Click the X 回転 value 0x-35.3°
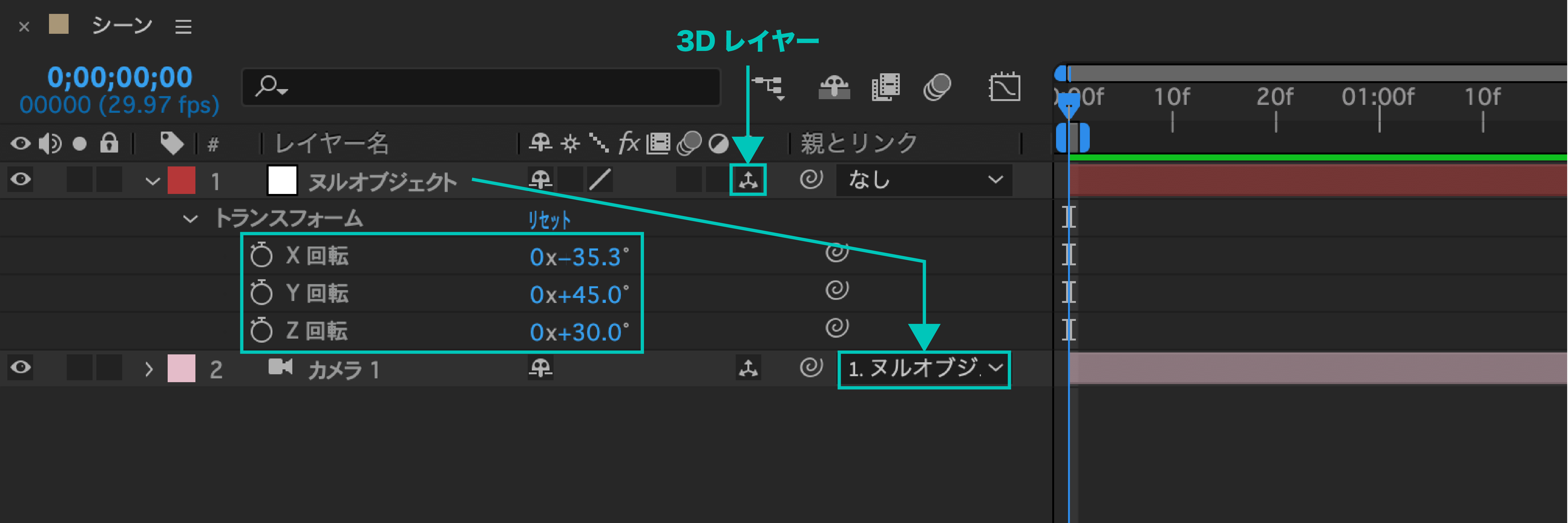 tap(579, 257)
